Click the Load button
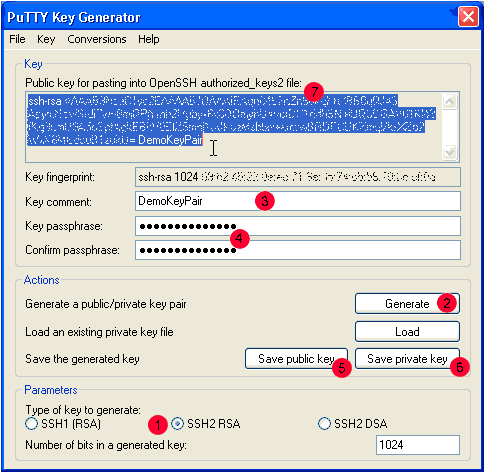This screenshot has width=485, height=472. [407, 332]
